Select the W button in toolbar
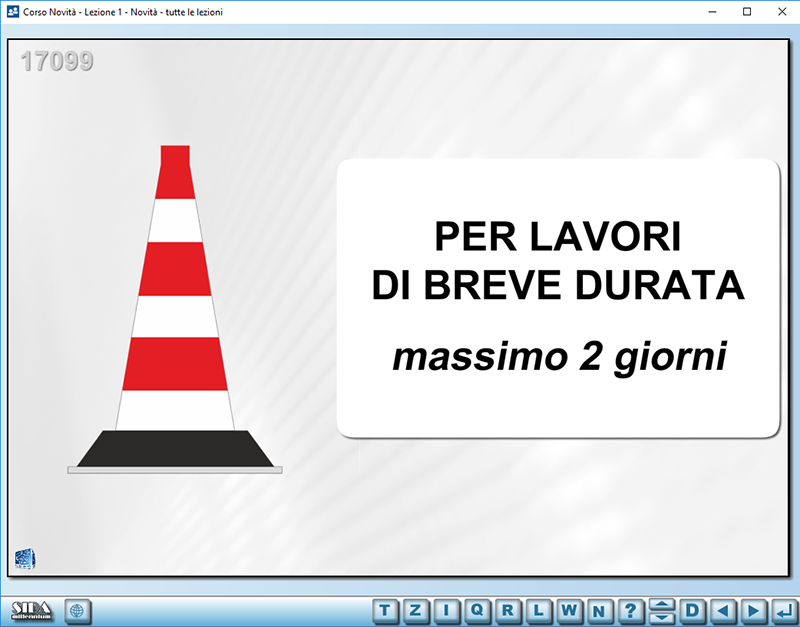Screen dimensions: 800x627 [x=569, y=610]
